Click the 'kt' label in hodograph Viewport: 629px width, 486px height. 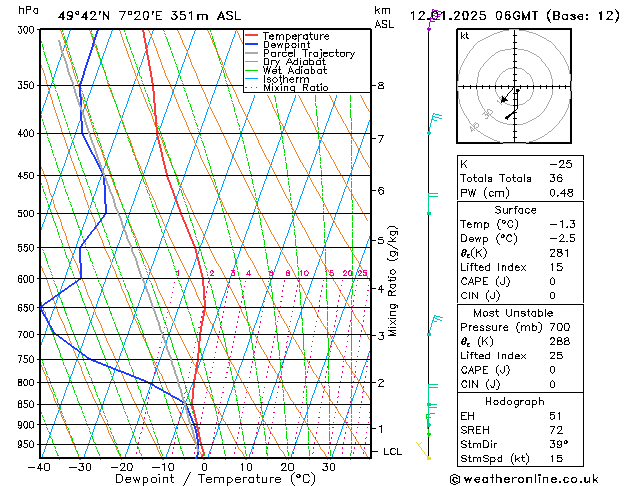point(464,35)
